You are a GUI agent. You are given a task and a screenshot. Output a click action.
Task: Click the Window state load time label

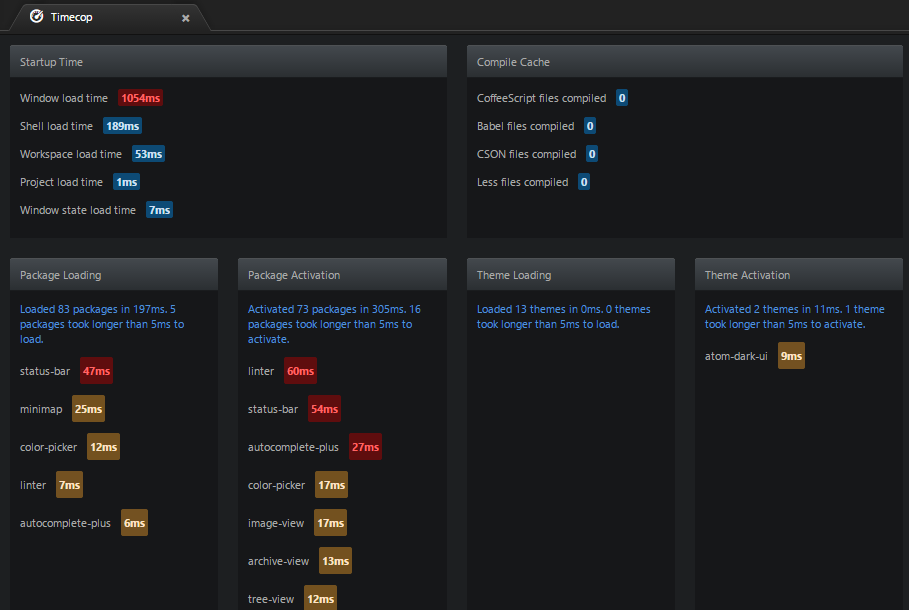click(78, 210)
